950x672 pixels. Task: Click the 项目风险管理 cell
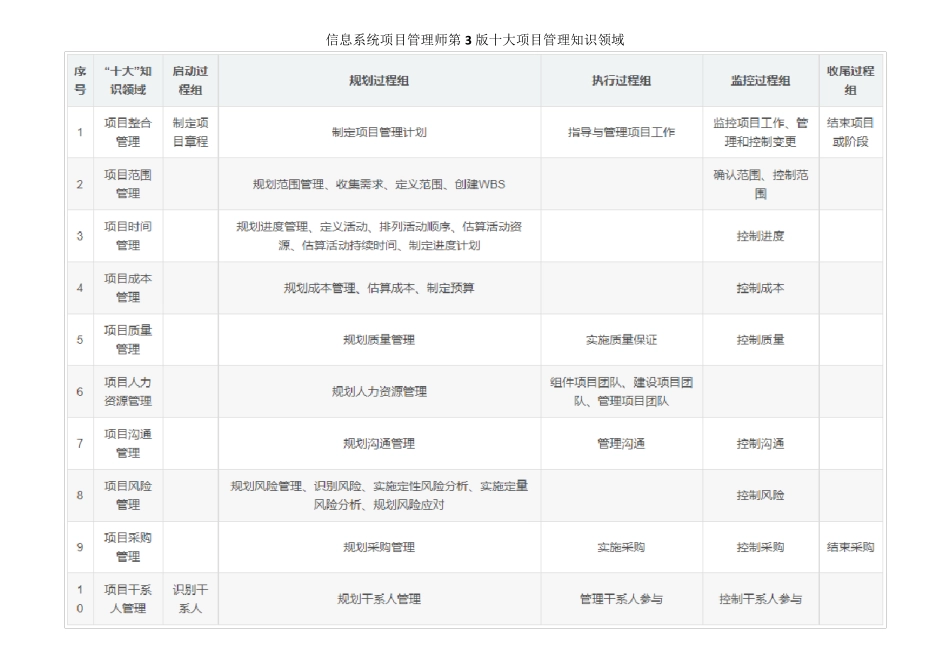(x=128, y=495)
